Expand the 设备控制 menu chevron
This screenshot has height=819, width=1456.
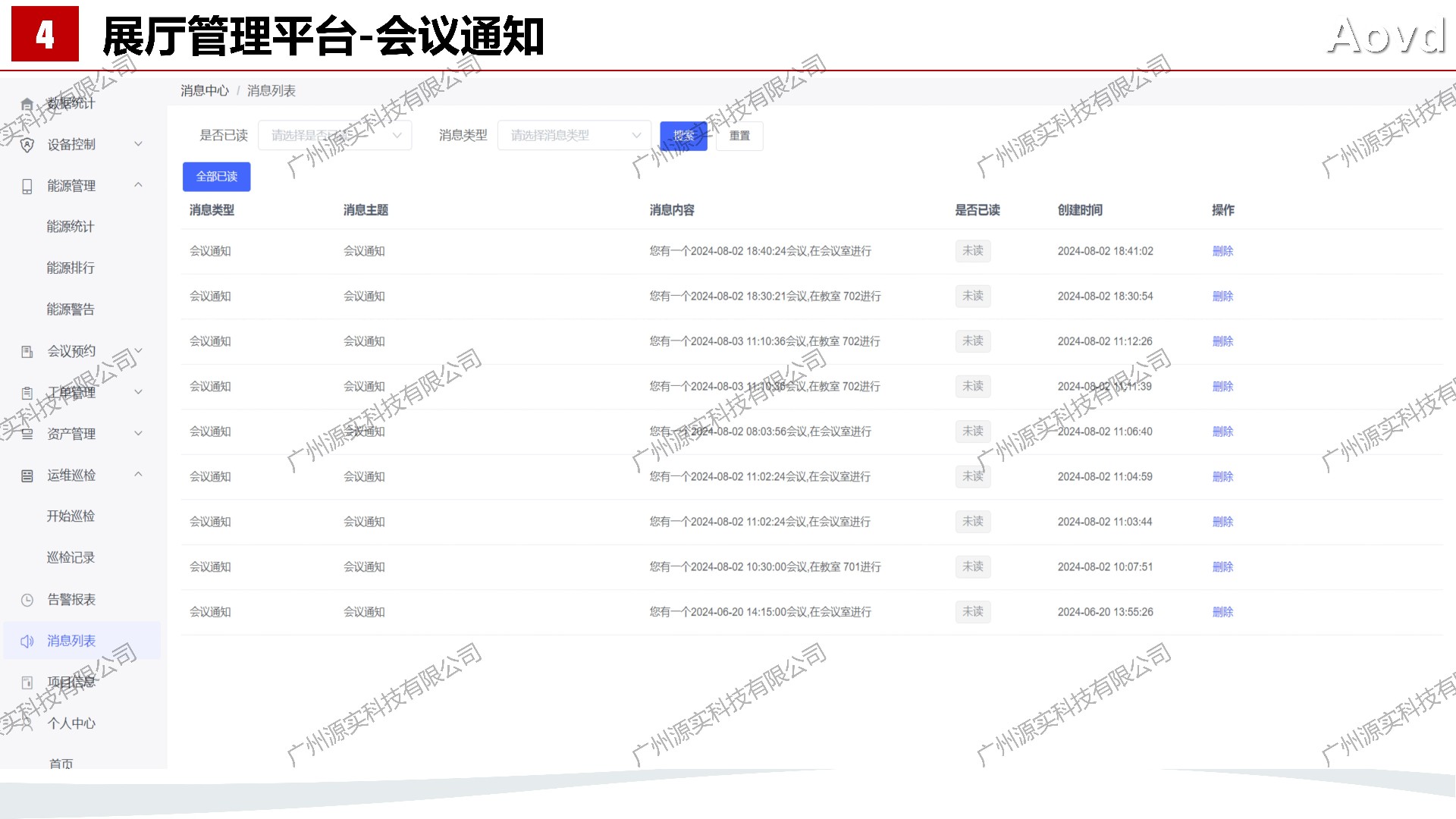click(138, 144)
